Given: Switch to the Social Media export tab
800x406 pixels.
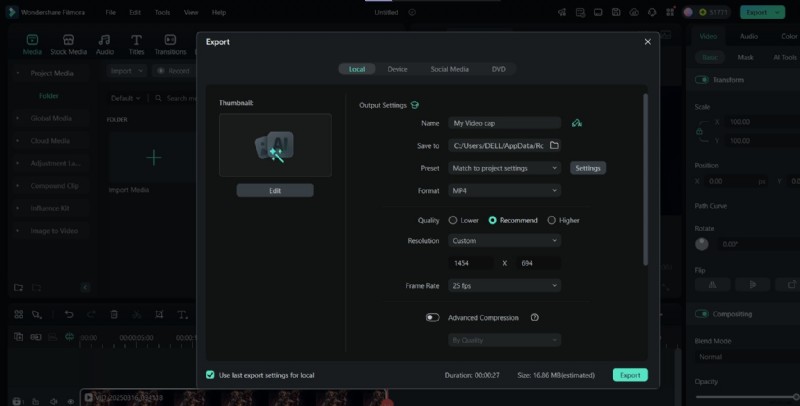Looking at the screenshot, I should [x=449, y=69].
